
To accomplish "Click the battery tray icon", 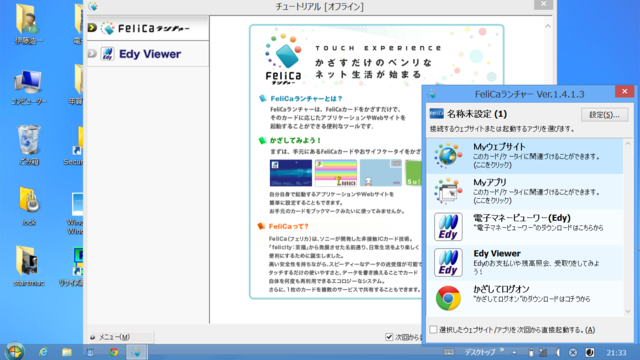I will (x=531, y=352).
